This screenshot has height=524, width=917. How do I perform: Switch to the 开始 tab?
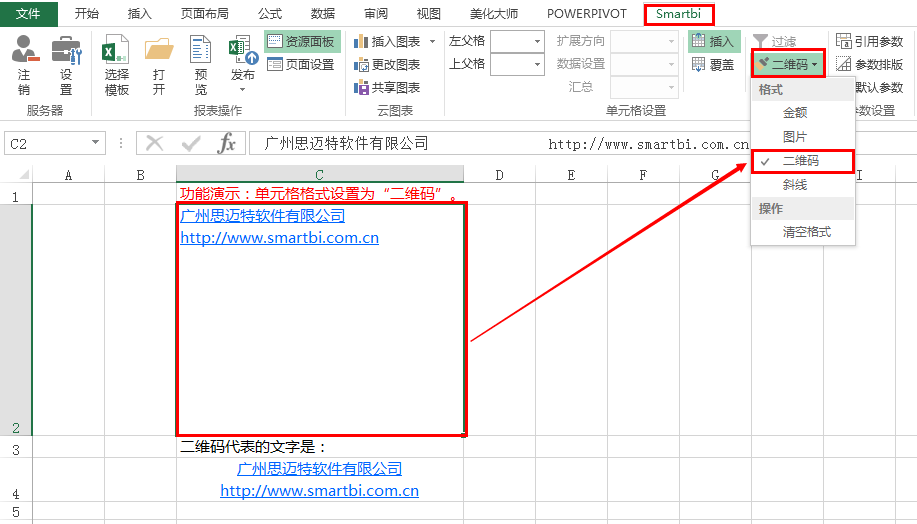click(x=87, y=13)
